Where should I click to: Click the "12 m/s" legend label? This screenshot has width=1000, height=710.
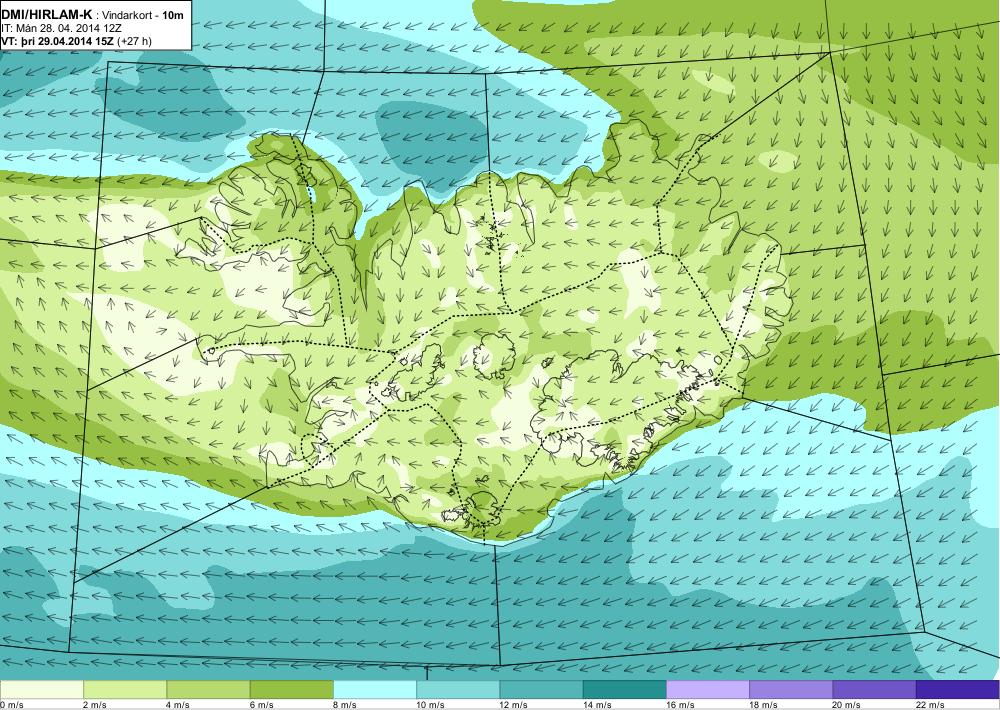514,705
